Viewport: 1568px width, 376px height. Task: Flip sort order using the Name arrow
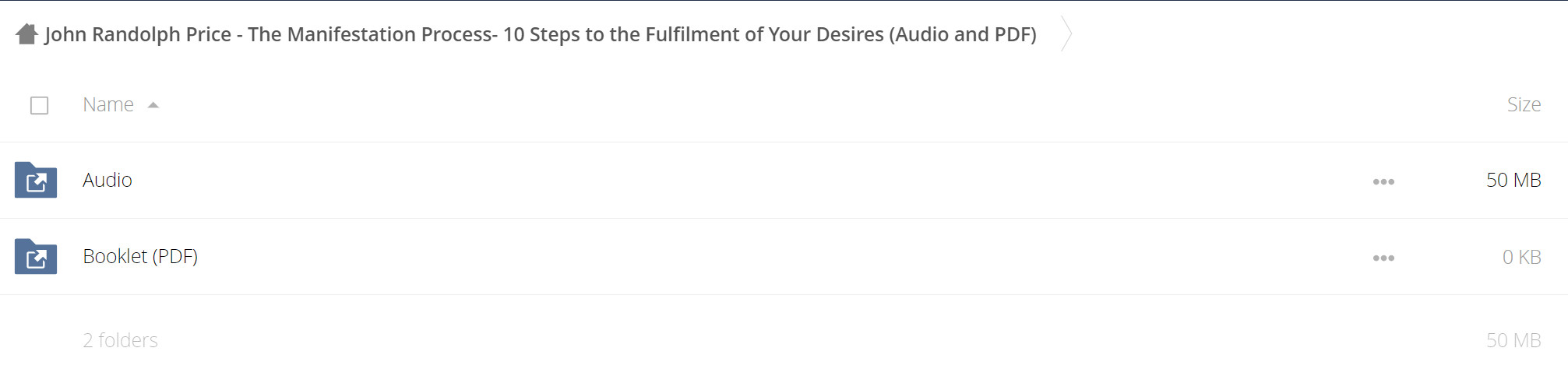pos(153,105)
